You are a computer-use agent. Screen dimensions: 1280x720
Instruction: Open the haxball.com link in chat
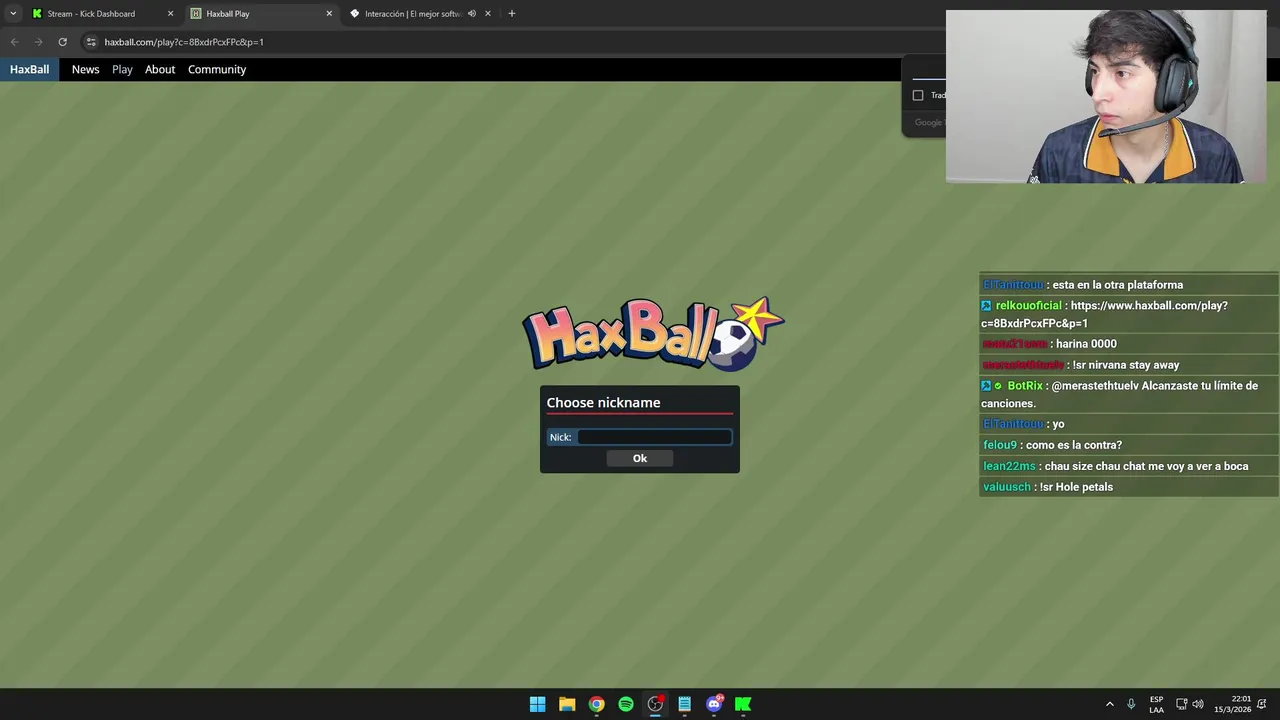(1104, 314)
